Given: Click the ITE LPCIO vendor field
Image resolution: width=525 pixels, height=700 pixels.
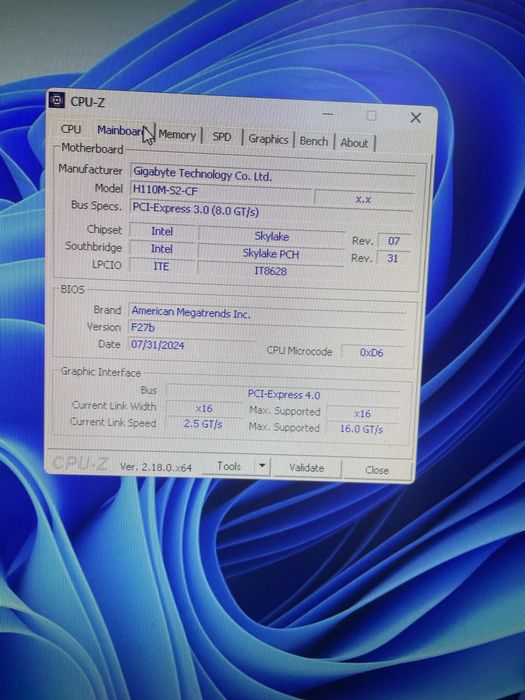Looking at the screenshot, I should [x=161, y=266].
